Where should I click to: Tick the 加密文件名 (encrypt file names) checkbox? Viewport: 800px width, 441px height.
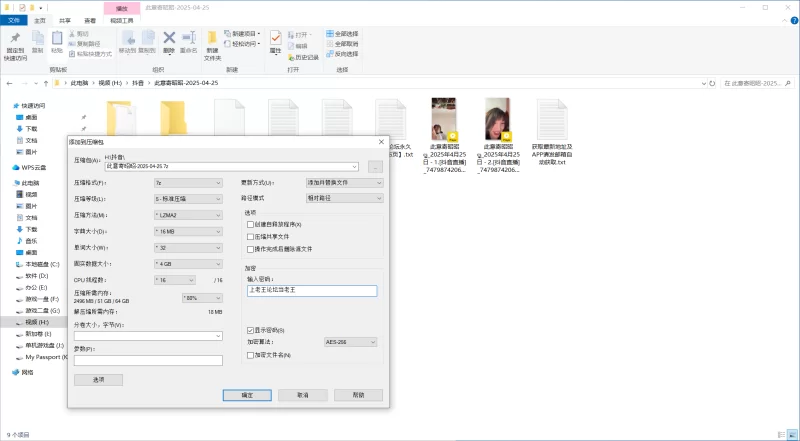(x=250, y=355)
